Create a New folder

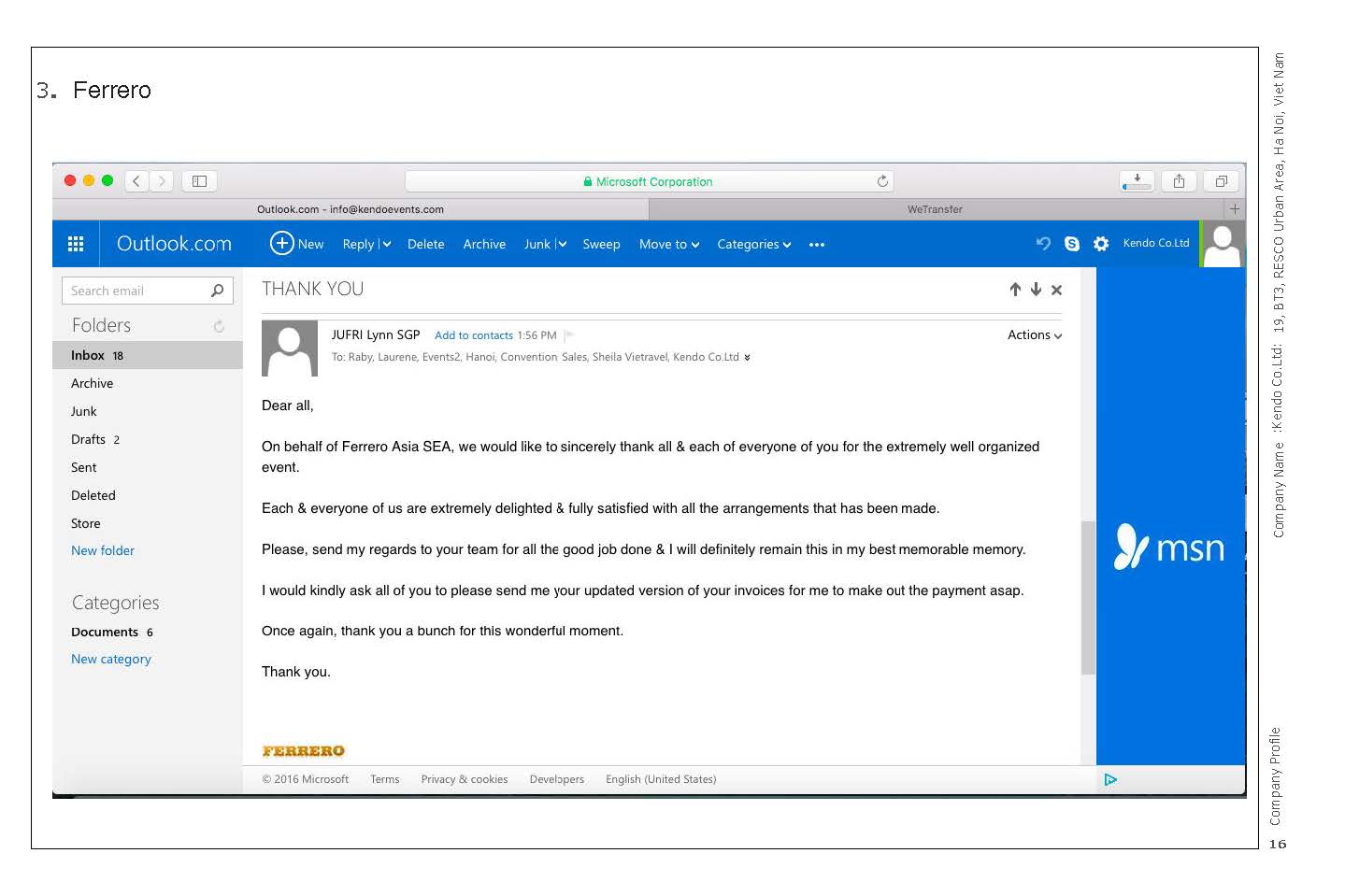tap(103, 550)
